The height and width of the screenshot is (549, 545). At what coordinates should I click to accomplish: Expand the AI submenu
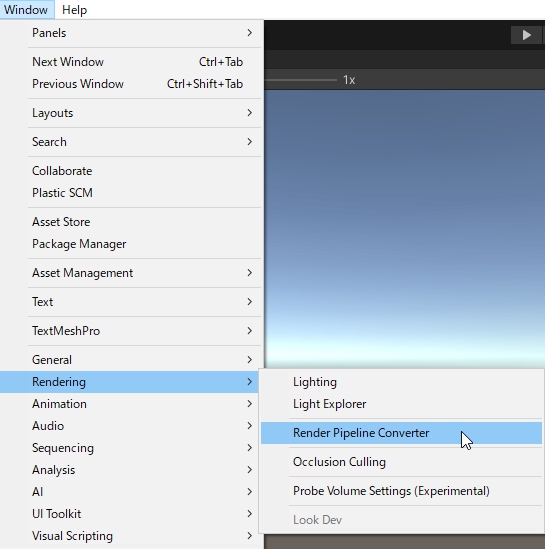[x=130, y=492]
